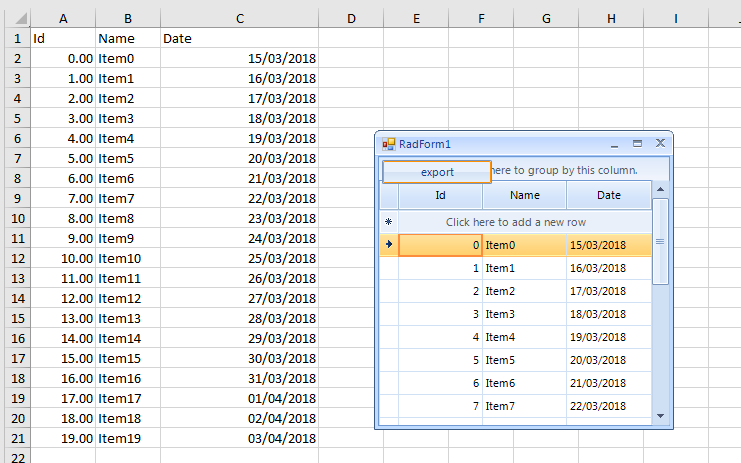Select spreadsheet column C header

tap(239, 18)
